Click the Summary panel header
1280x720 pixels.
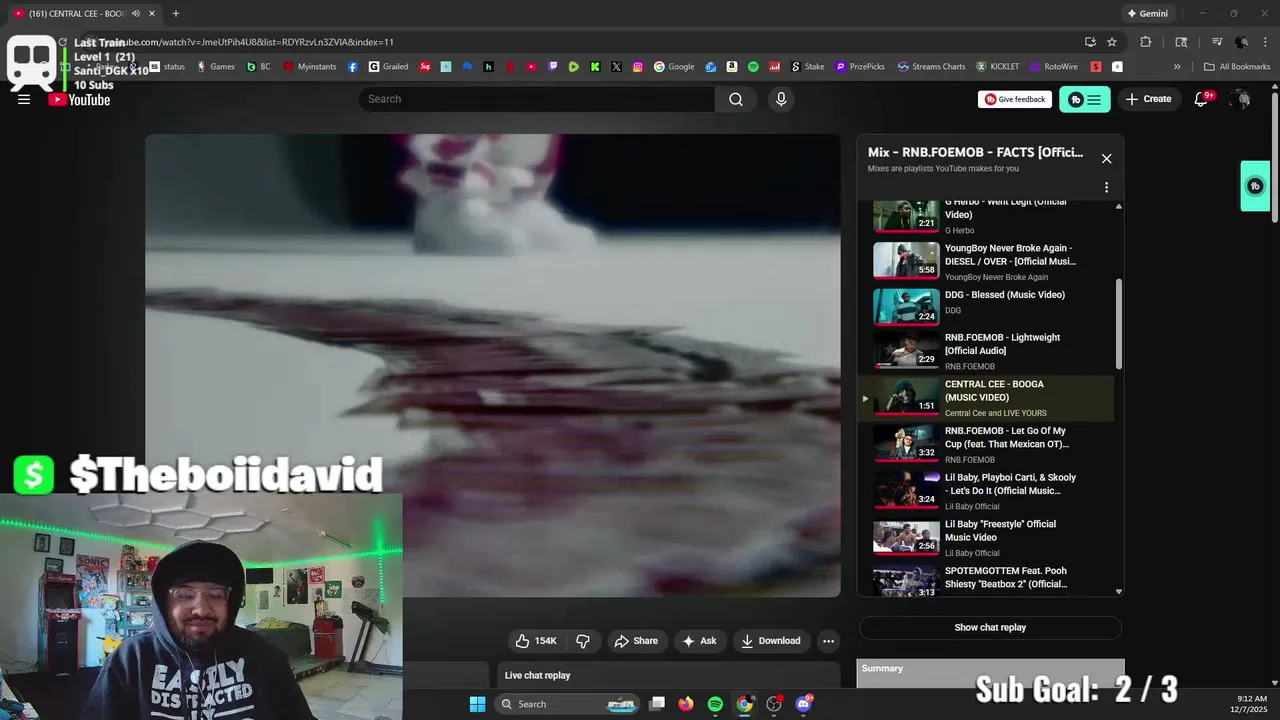990,669
